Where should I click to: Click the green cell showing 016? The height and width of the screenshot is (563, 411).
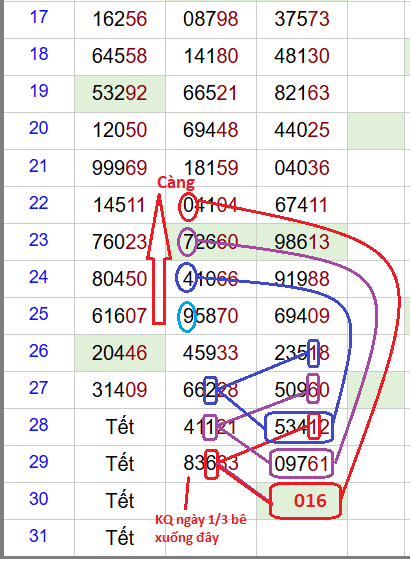pyautogui.click(x=302, y=501)
